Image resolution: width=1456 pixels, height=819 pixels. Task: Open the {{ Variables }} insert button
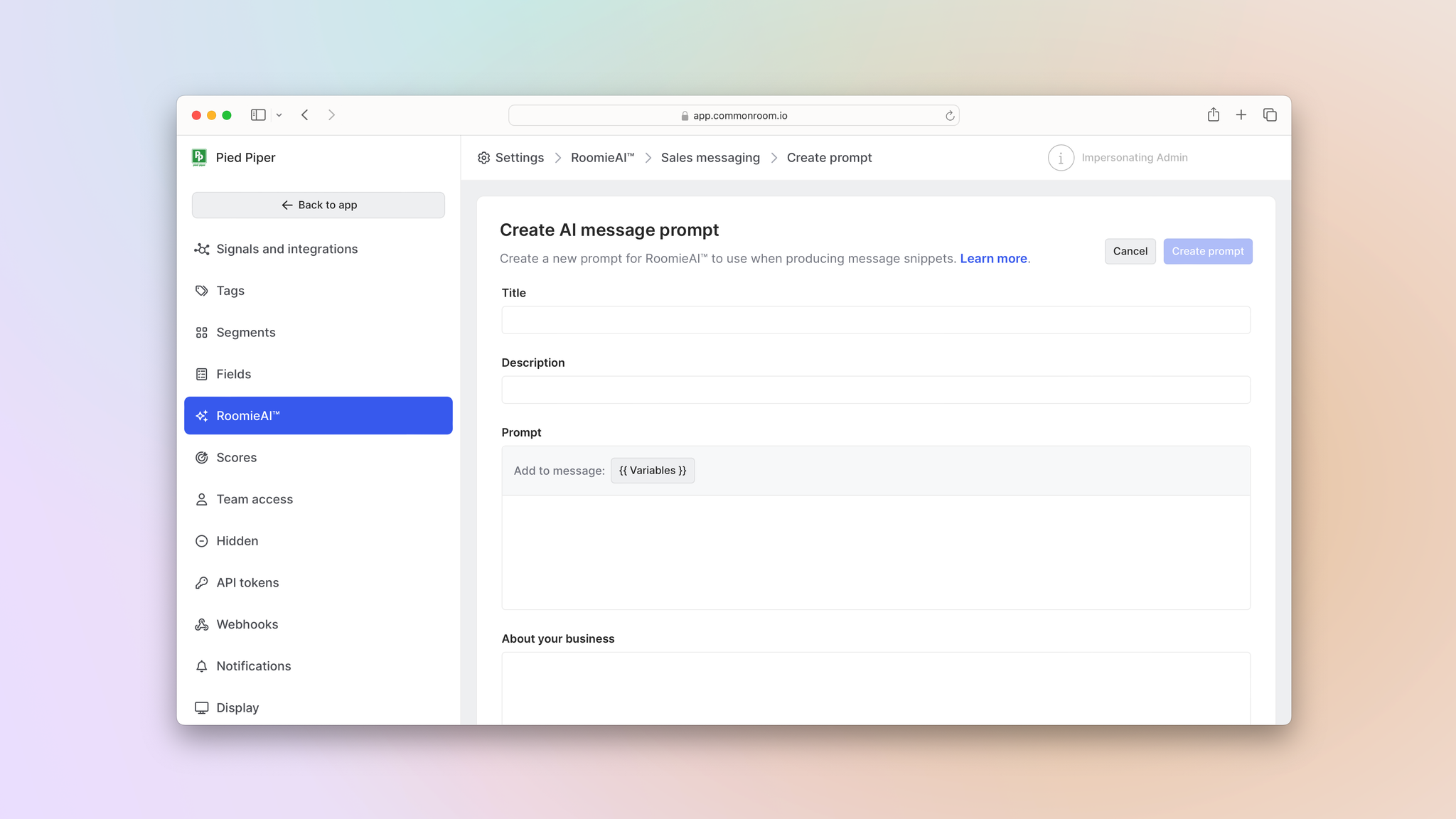652,471
